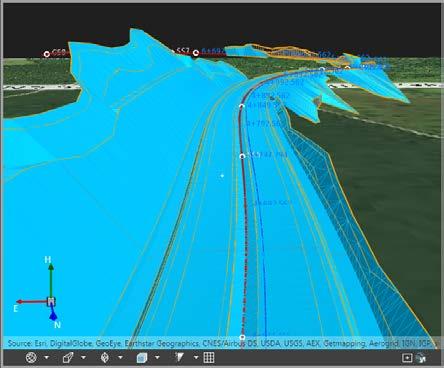Image resolution: width=444 pixels, height=368 pixels.
Task: Click the green H axis arrow
Action: tap(51, 280)
